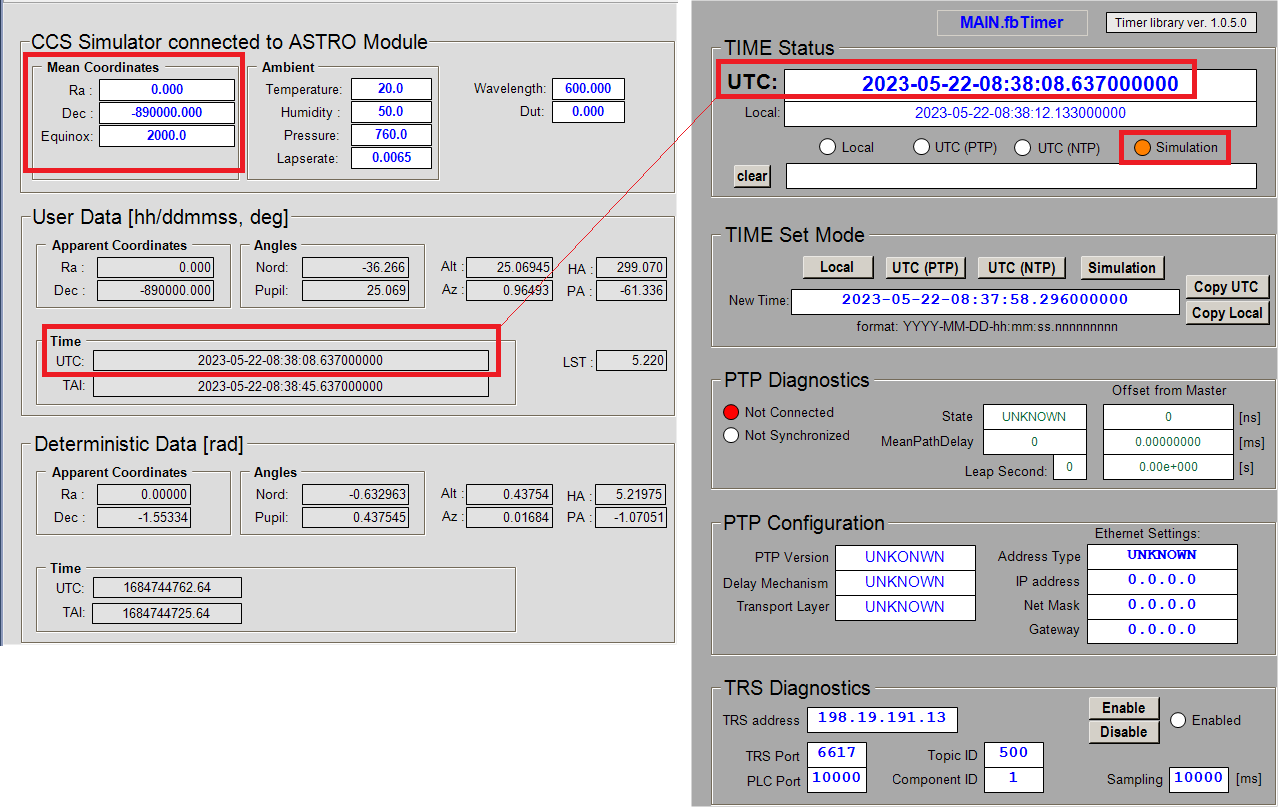Click the TRS address field
Image resolution: width=1280 pixels, height=810 pixels.
pos(882,719)
